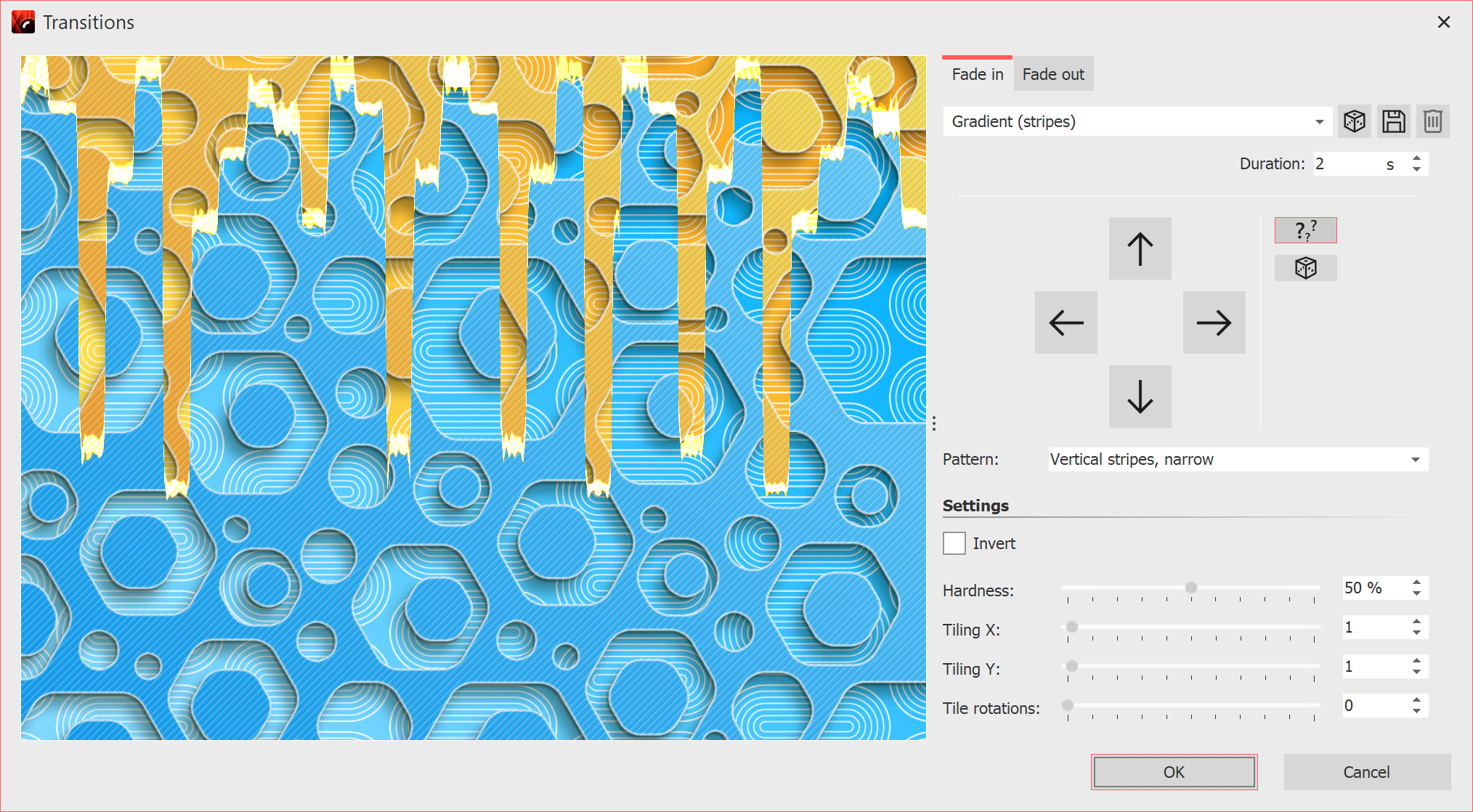
Task: Confirm changes with the OK button
Action: click(x=1173, y=772)
